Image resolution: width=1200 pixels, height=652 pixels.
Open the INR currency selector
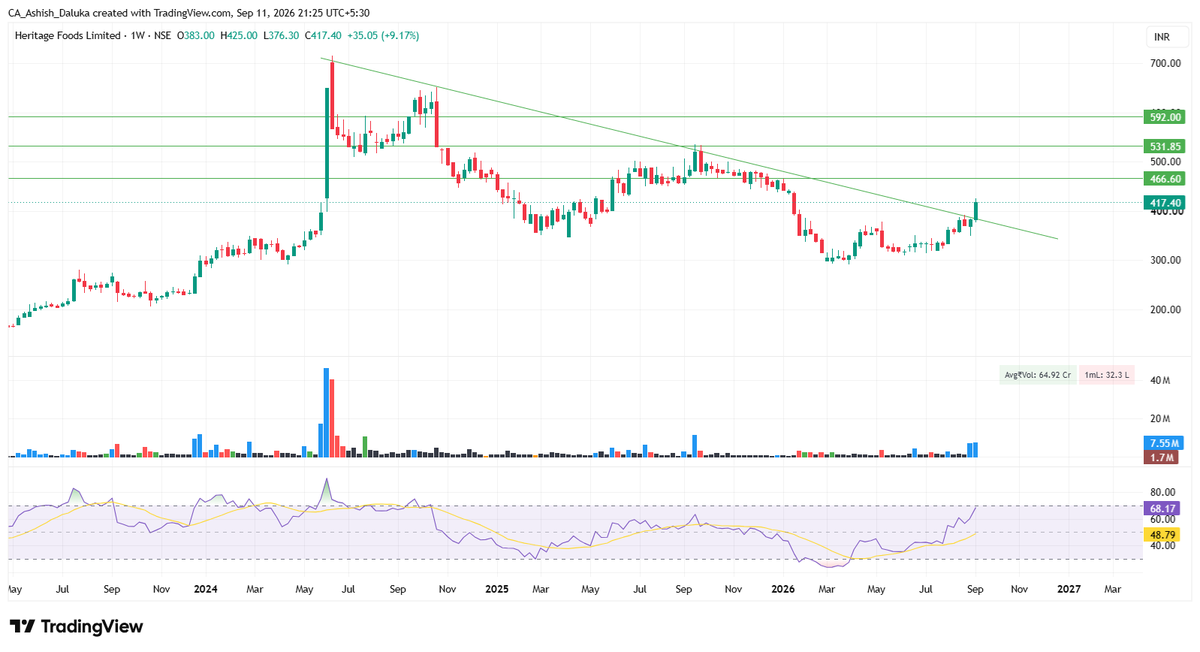(x=1162, y=37)
